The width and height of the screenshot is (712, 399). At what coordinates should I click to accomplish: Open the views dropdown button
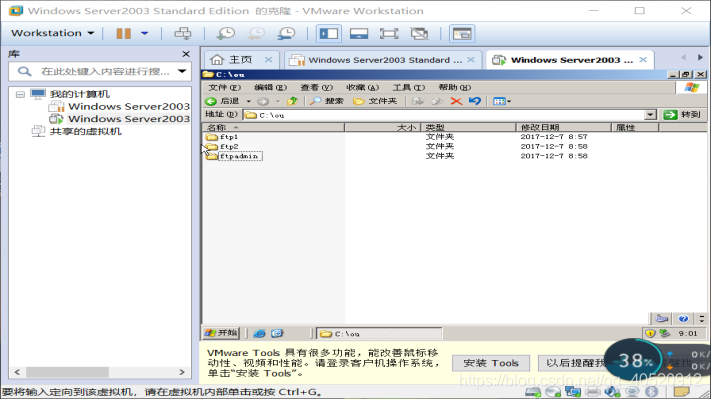pyautogui.click(x=502, y=101)
